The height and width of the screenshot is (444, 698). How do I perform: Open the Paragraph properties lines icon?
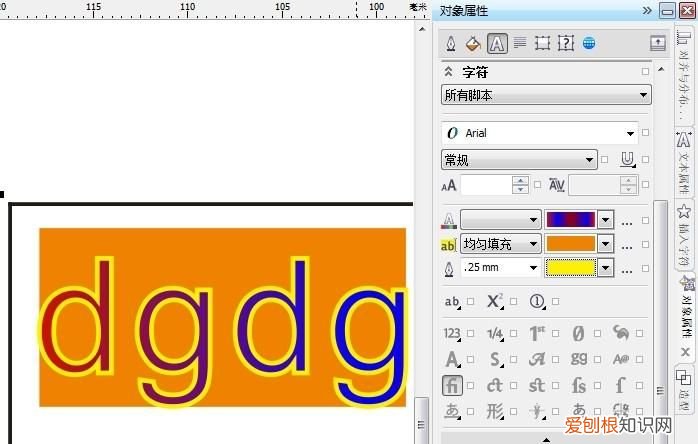[x=520, y=43]
